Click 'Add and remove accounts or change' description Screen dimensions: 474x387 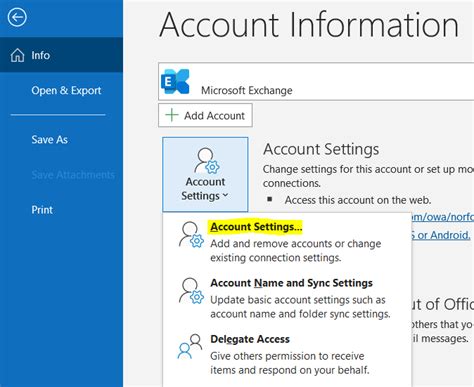296,244
